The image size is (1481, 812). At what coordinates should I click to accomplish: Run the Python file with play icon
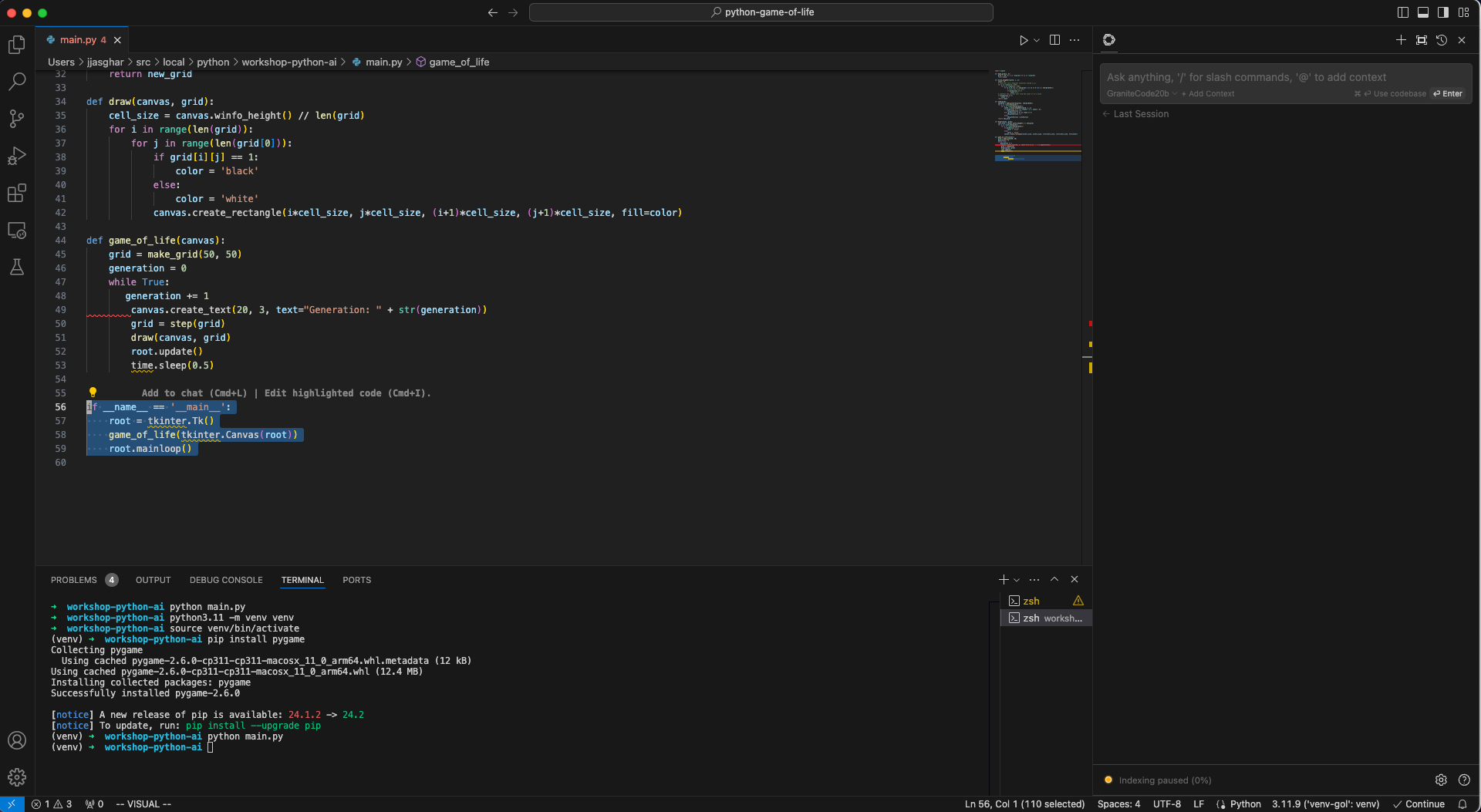(x=1023, y=40)
